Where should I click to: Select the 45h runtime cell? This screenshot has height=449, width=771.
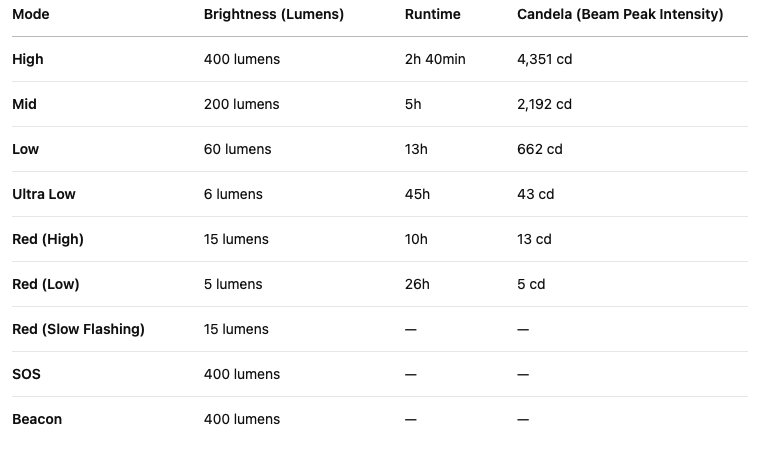417,194
